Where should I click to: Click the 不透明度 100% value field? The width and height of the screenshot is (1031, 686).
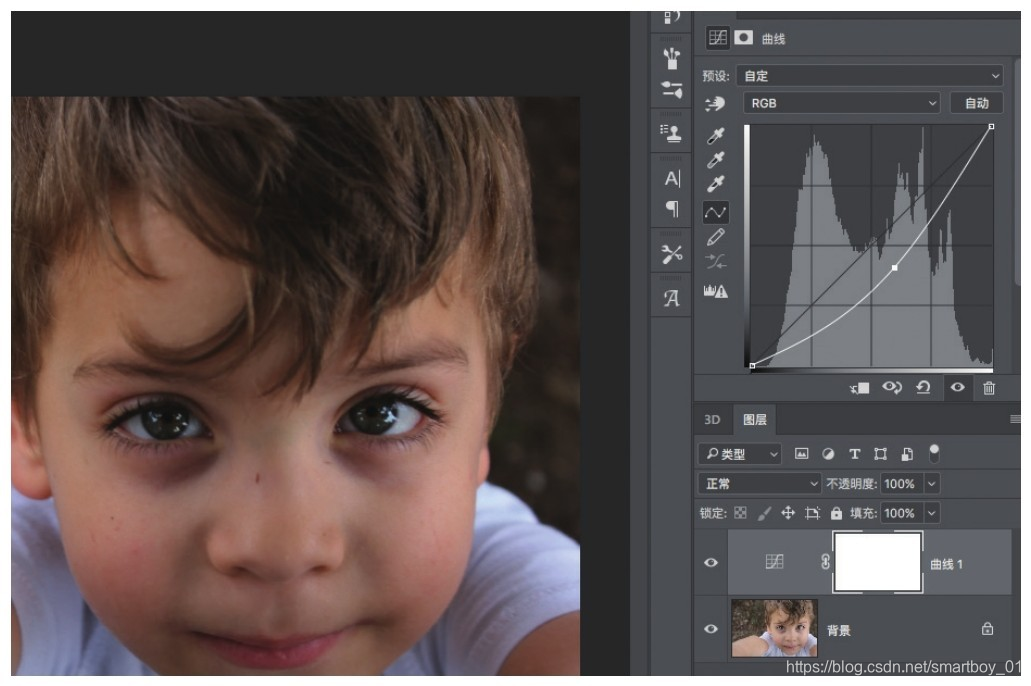point(902,483)
